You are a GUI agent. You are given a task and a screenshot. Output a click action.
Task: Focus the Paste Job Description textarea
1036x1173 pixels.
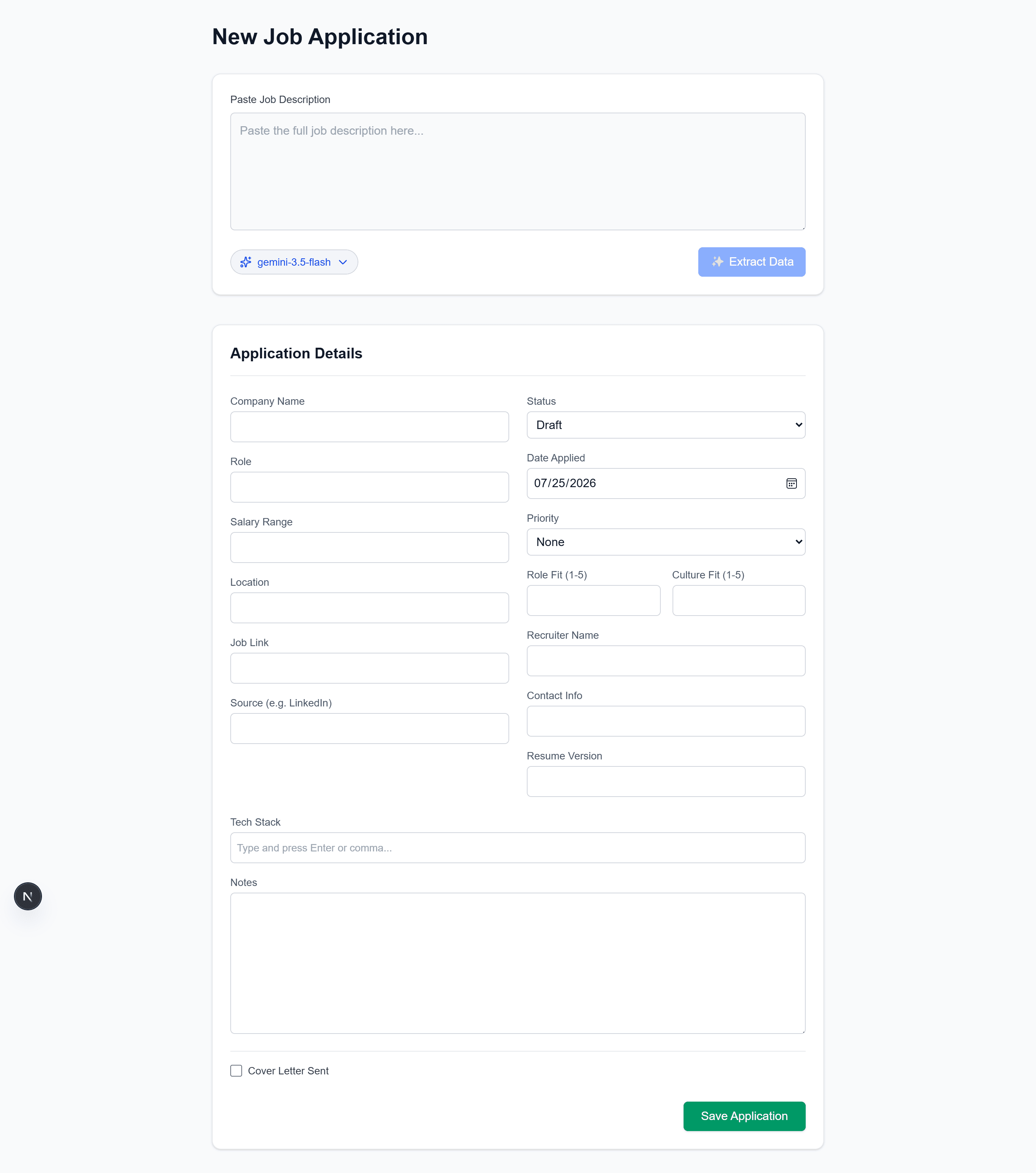pos(518,171)
